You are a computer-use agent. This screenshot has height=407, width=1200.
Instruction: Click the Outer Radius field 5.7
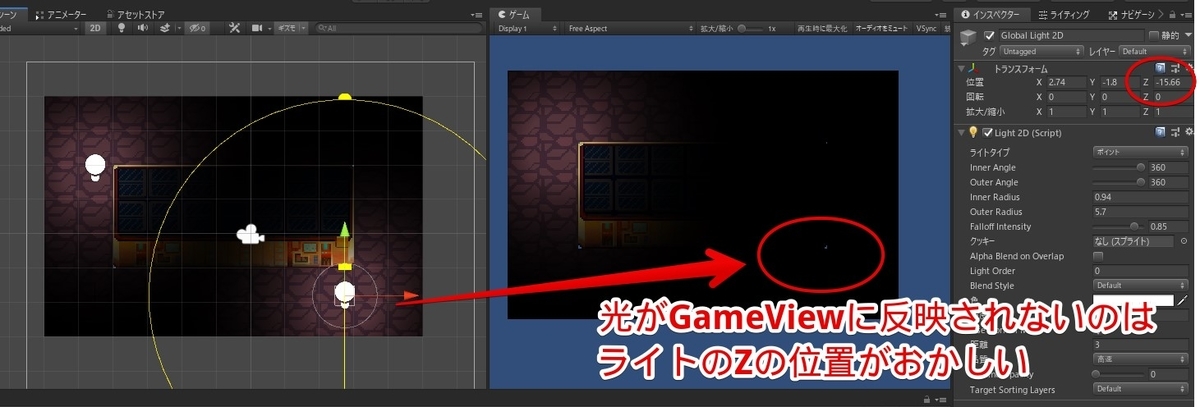coord(1141,212)
